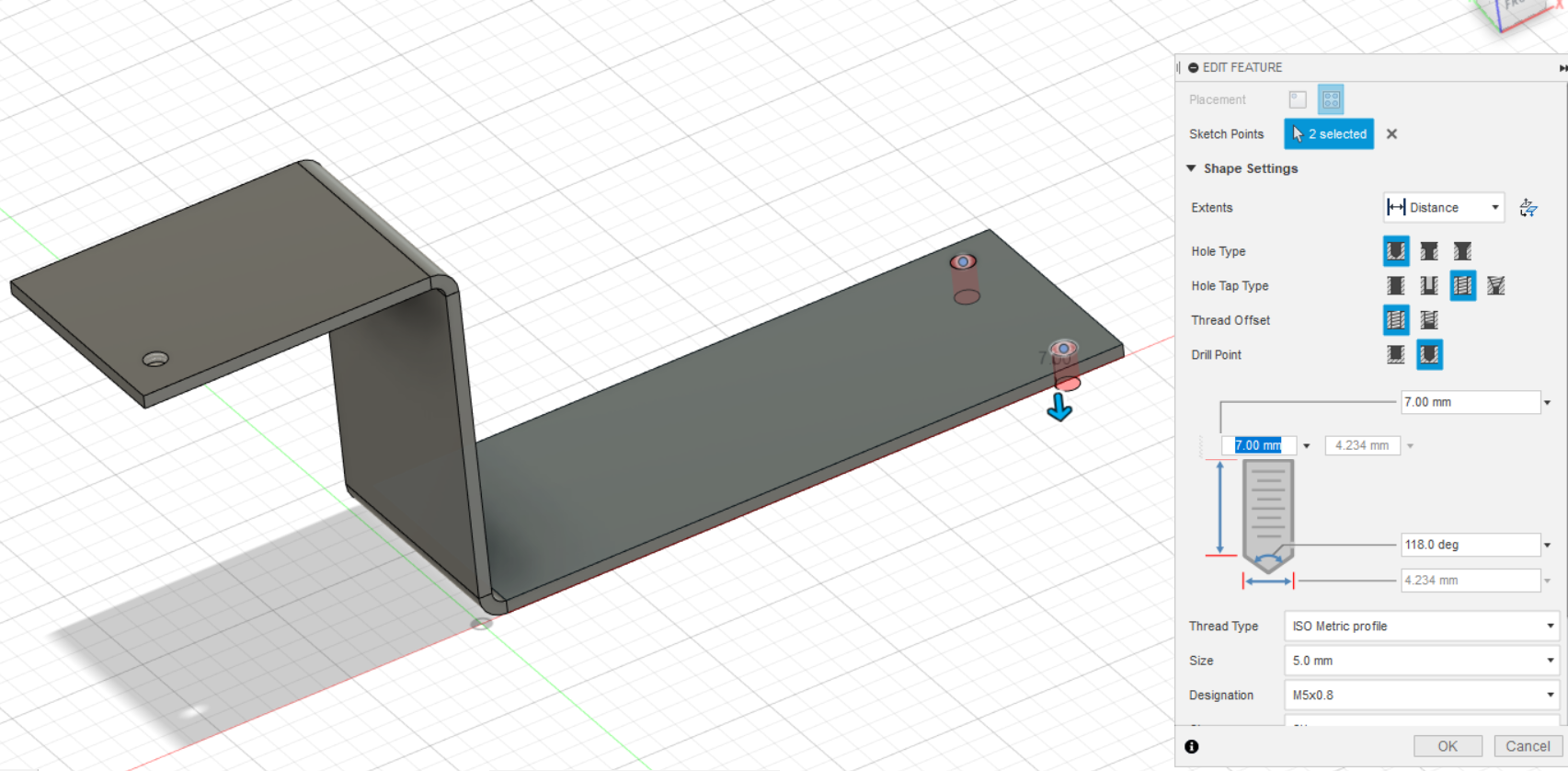The image size is (1568, 771).
Task: Click the "Thread Offset" label
Action: click(1230, 320)
